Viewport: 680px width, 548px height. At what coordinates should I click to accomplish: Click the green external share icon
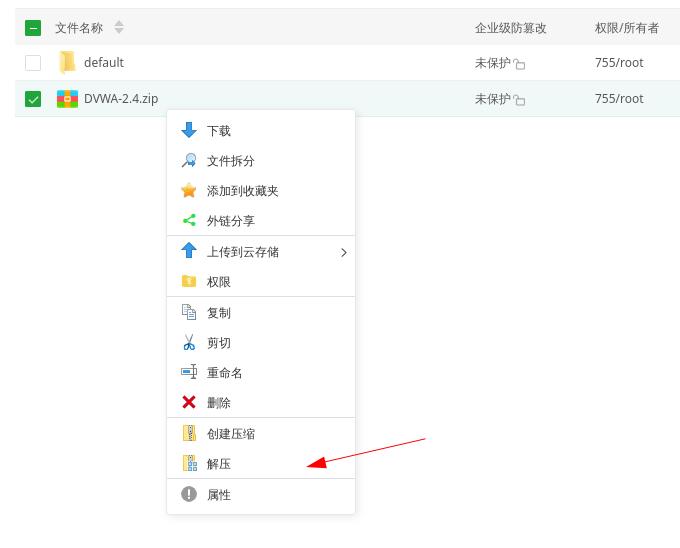click(x=189, y=220)
